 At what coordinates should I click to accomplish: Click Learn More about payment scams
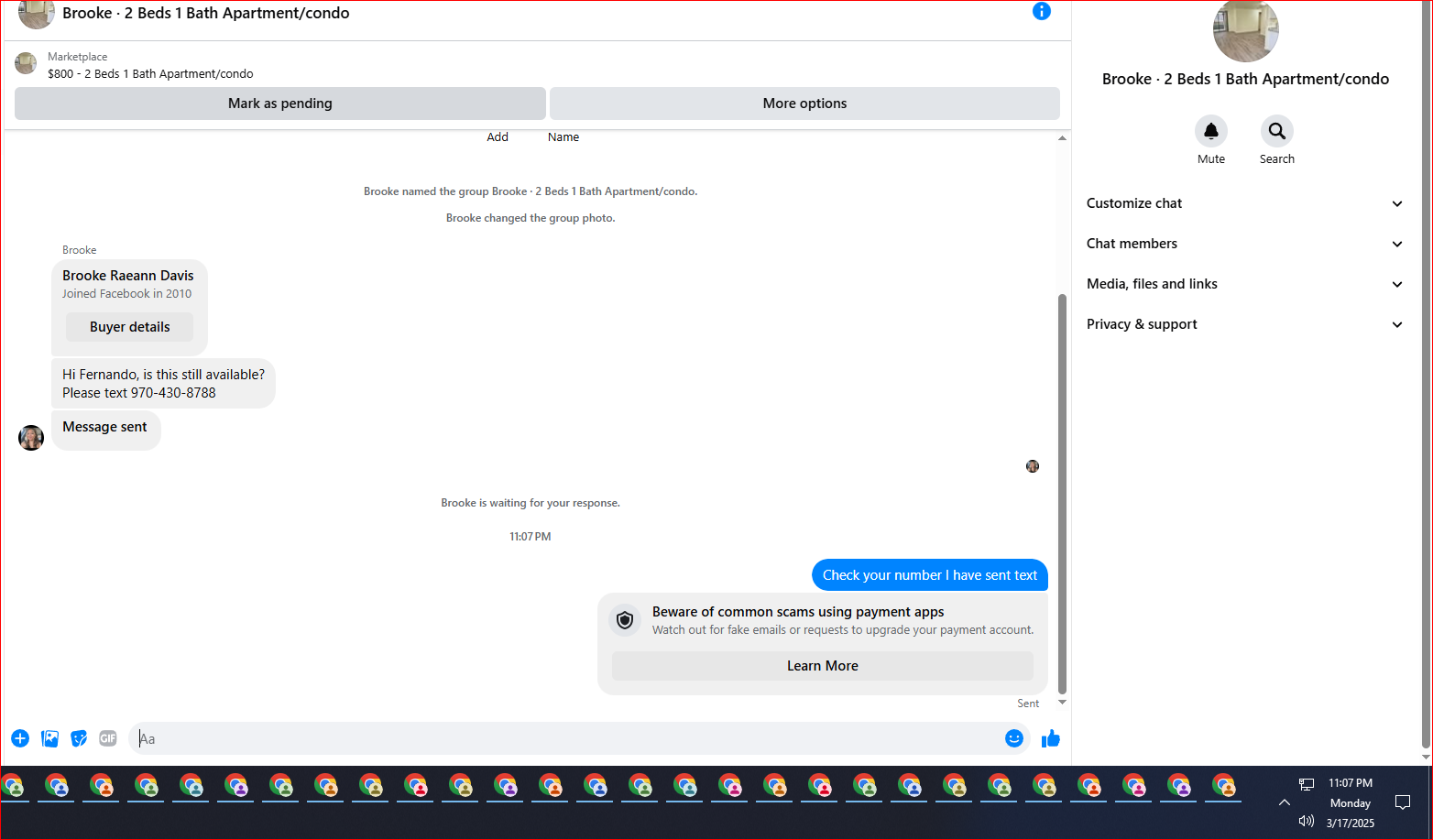[823, 666]
